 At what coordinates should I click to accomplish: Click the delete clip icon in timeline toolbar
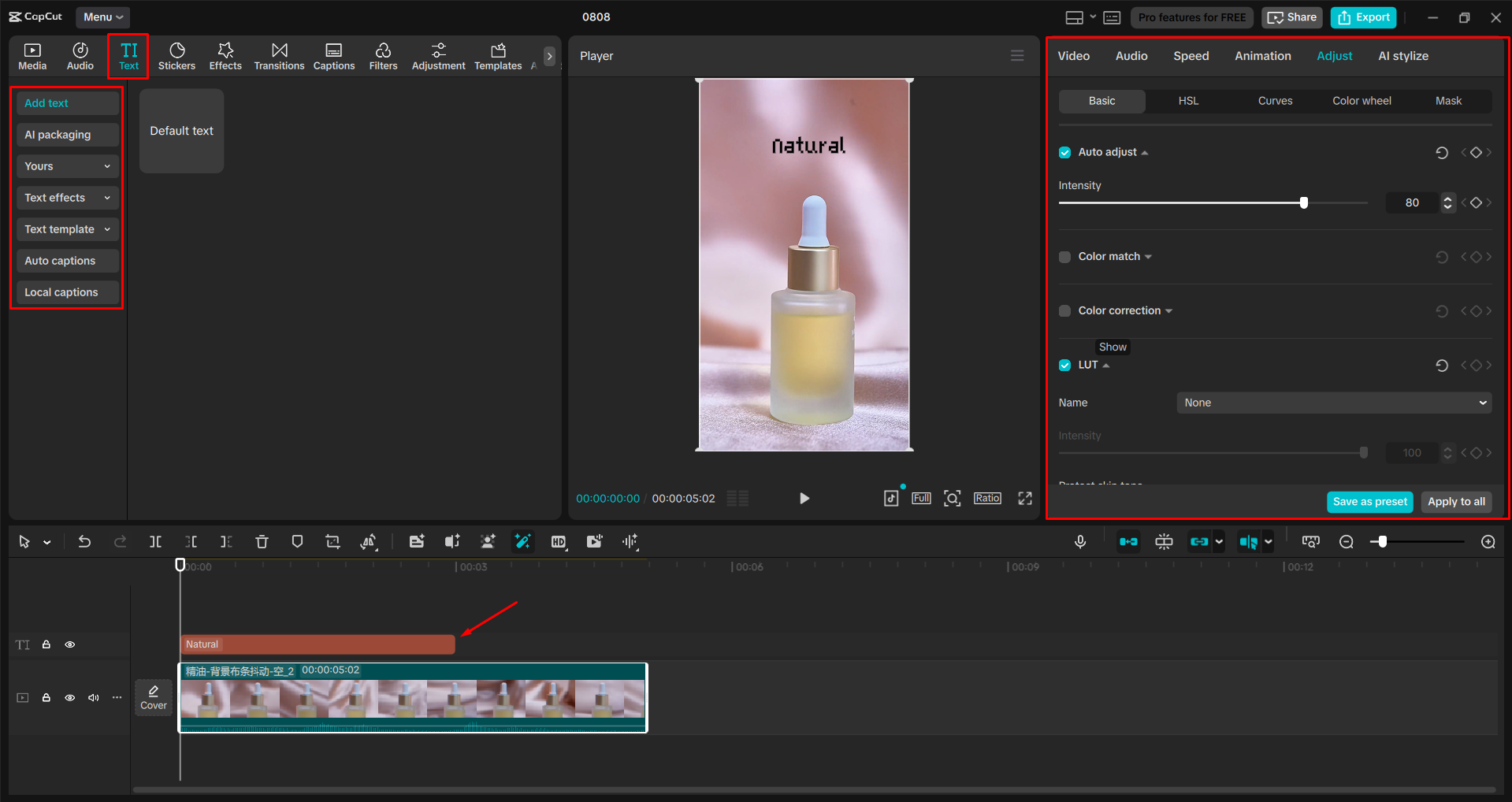pyautogui.click(x=262, y=541)
